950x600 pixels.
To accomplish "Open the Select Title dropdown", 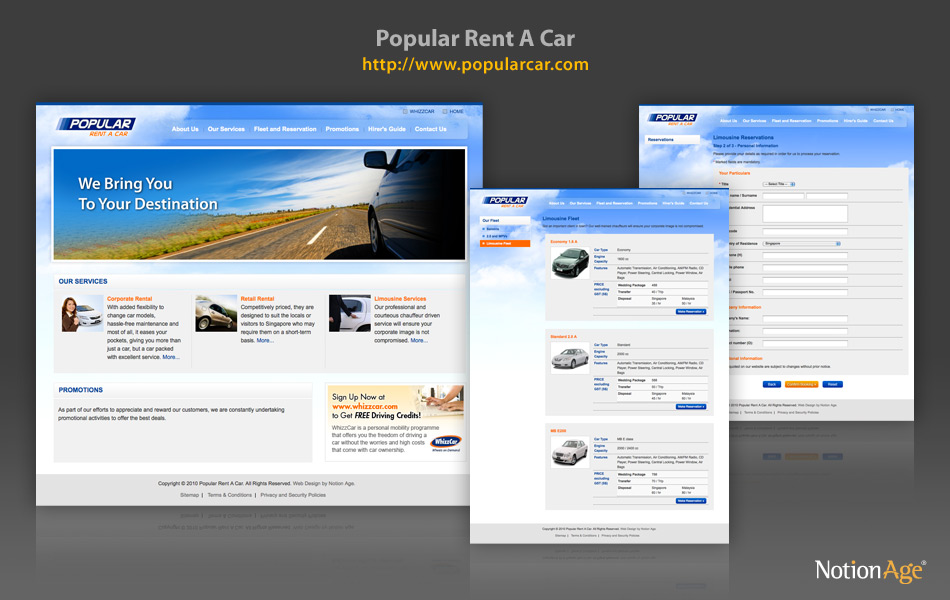I will [779, 184].
